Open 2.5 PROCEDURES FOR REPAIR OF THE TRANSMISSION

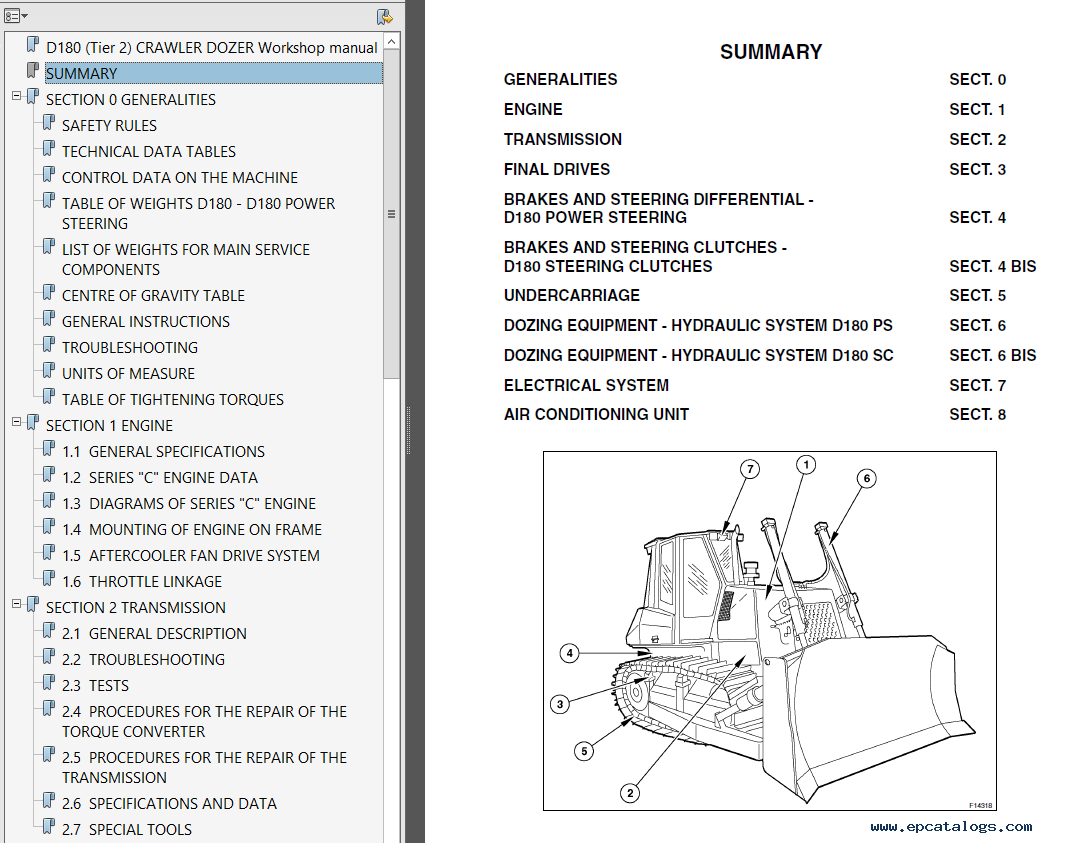click(204, 768)
